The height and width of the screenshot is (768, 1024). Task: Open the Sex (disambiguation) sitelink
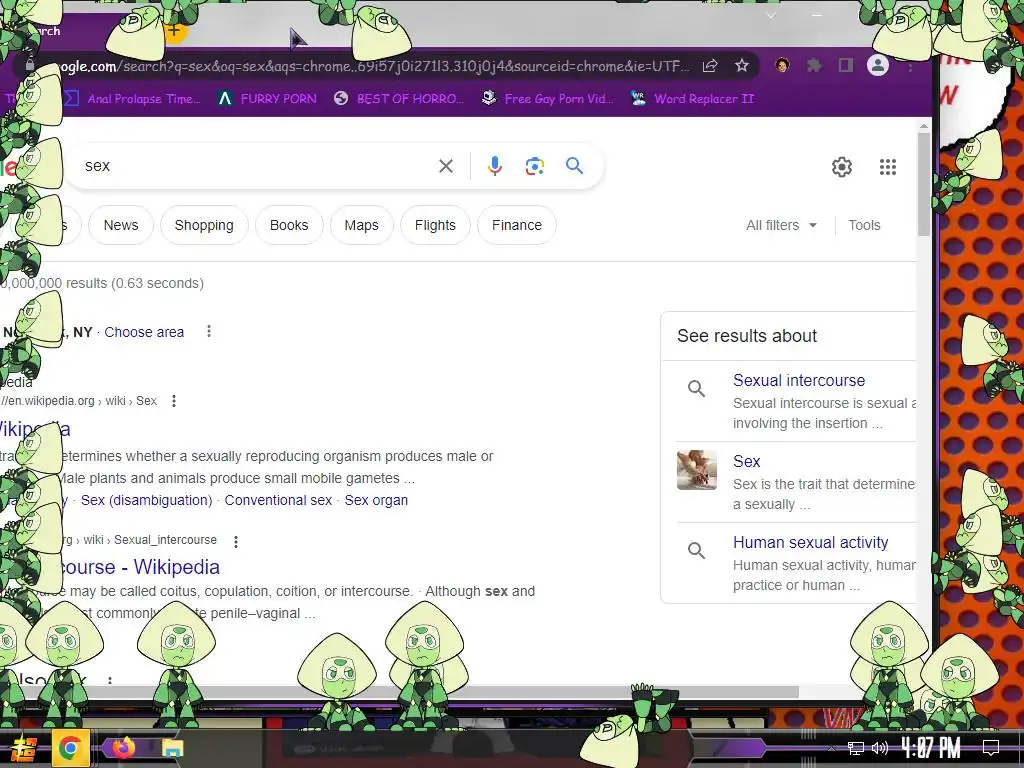coord(146,500)
